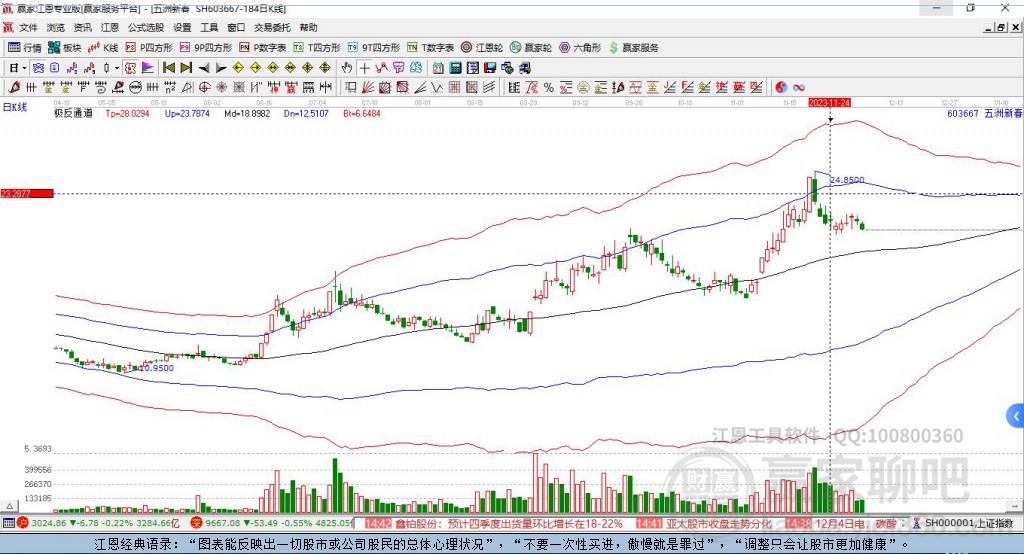Step chart right with black arrow

tap(221, 68)
